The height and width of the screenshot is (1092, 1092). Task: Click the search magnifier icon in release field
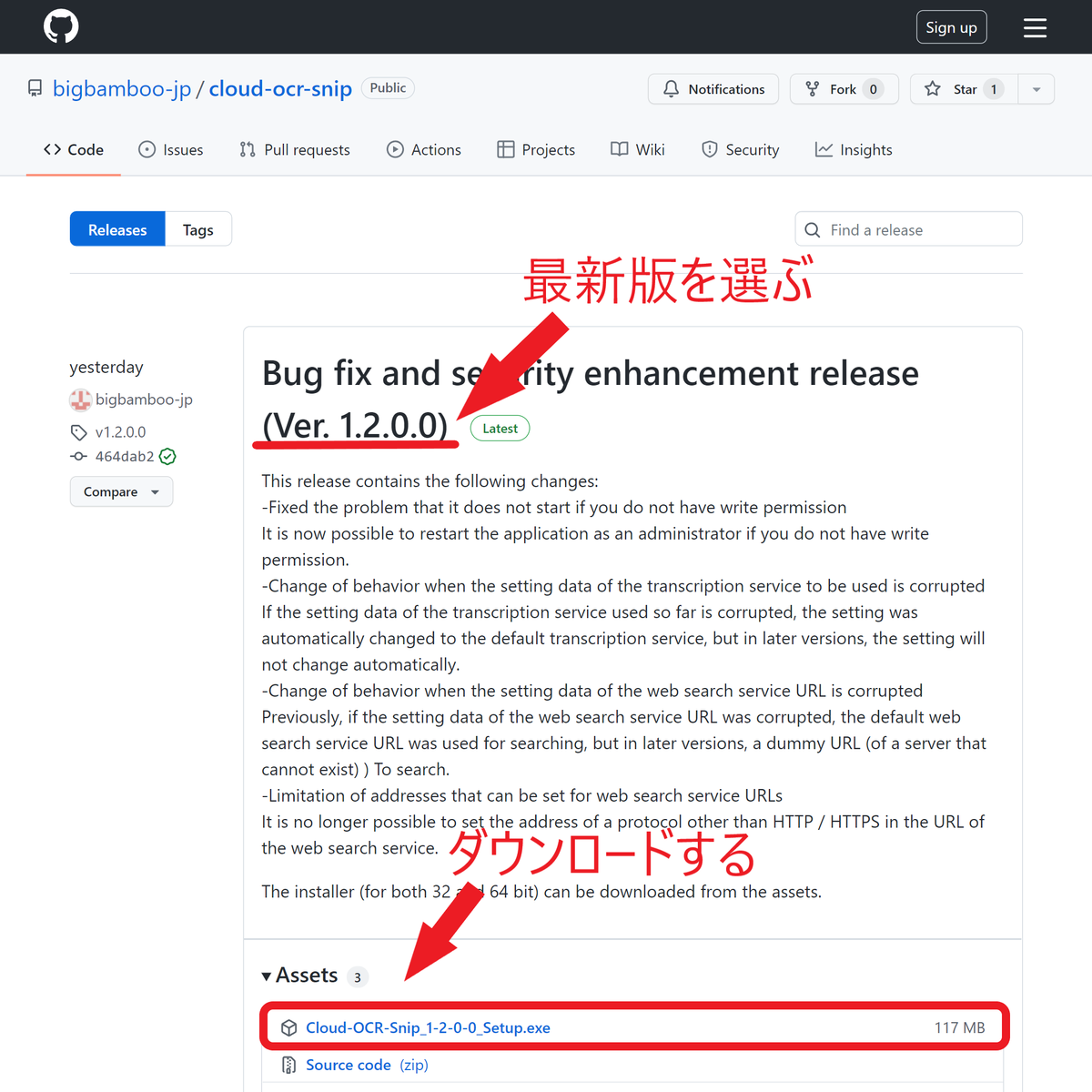[x=813, y=230]
